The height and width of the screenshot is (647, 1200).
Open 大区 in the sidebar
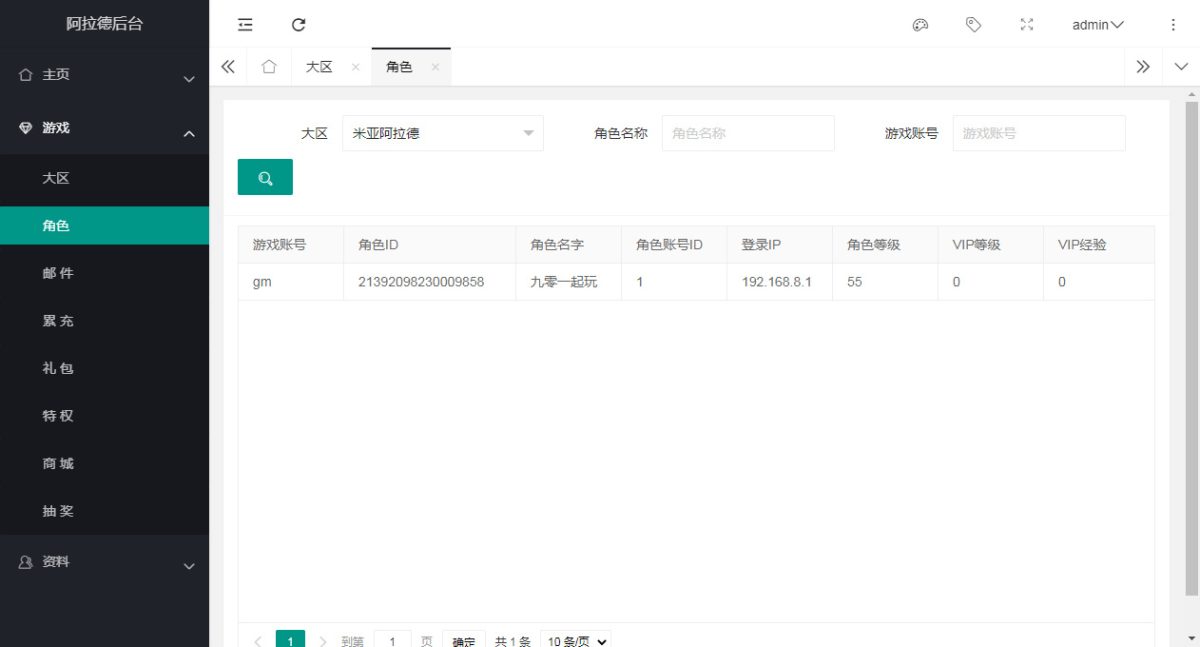104,178
